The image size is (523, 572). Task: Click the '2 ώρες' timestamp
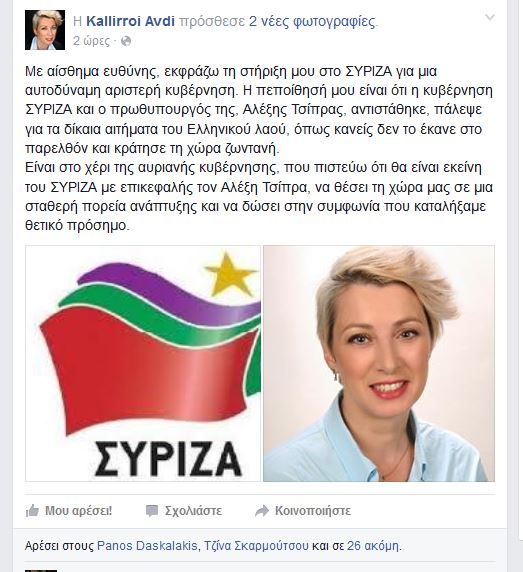[x=91, y=41]
